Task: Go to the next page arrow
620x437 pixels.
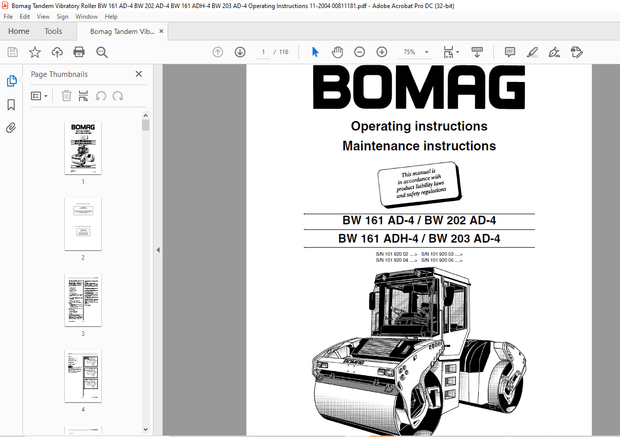Action: pyautogui.click(x=240, y=52)
